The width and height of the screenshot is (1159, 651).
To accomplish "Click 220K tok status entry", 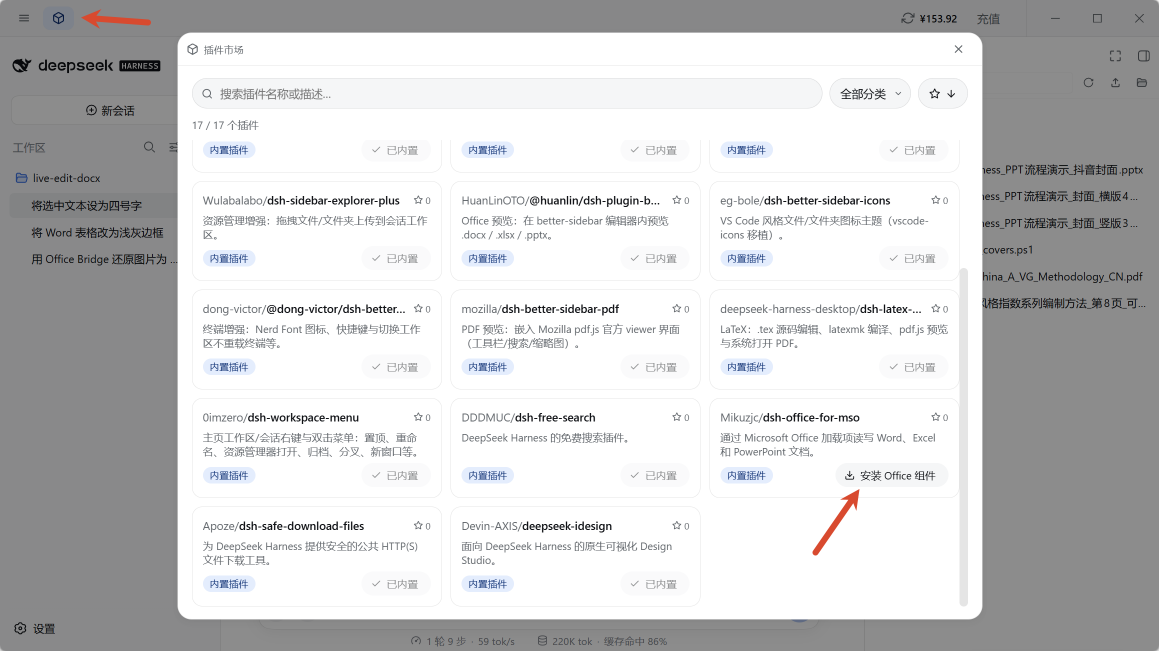I will point(565,641).
